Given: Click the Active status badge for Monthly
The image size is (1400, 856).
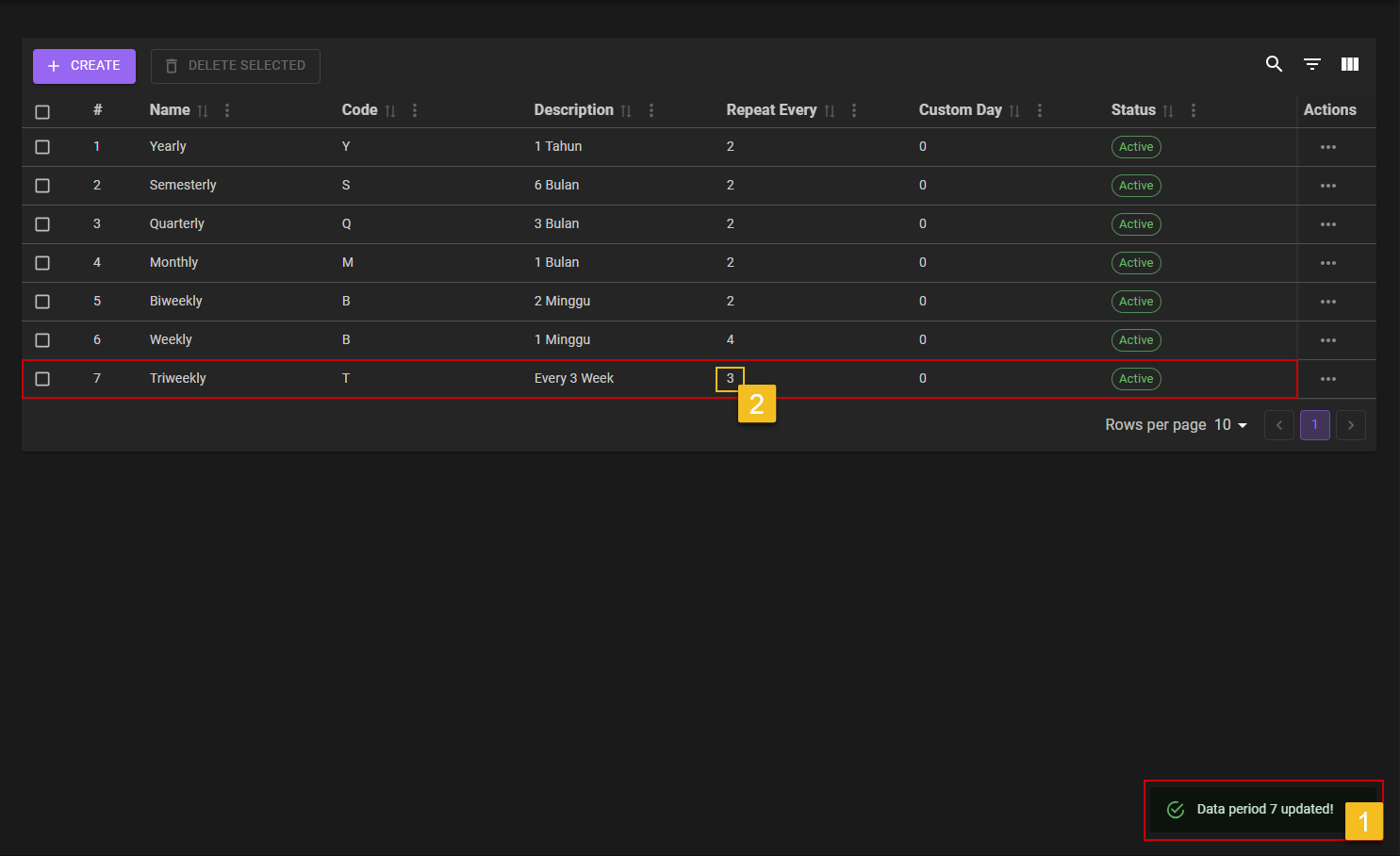Looking at the screenshot, I should (1136, 263).
